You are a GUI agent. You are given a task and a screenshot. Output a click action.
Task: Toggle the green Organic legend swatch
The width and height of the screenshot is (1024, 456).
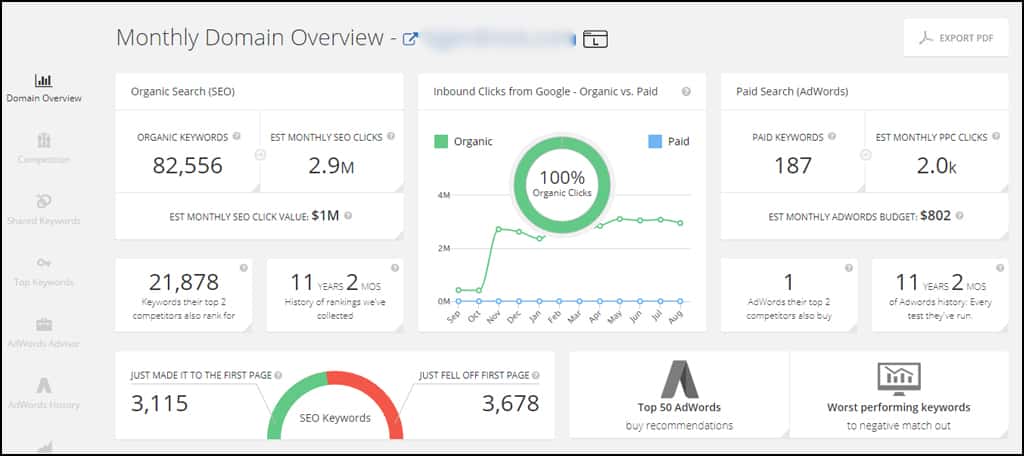tap(441, 141)
